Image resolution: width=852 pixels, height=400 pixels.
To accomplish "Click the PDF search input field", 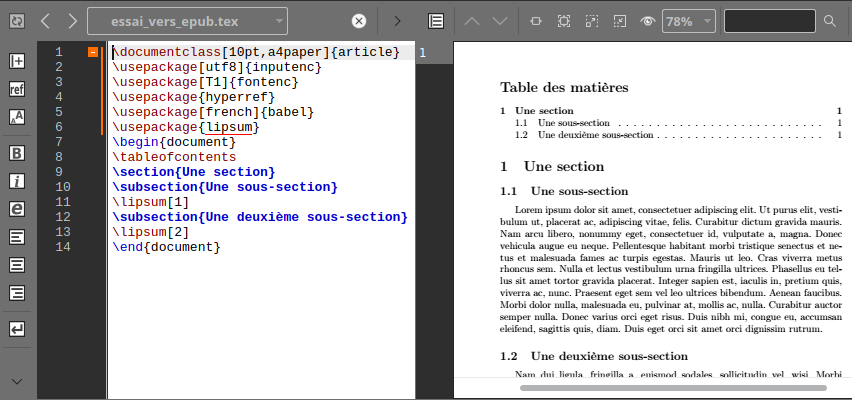I will pyautogui.click(x=769, y=20).
